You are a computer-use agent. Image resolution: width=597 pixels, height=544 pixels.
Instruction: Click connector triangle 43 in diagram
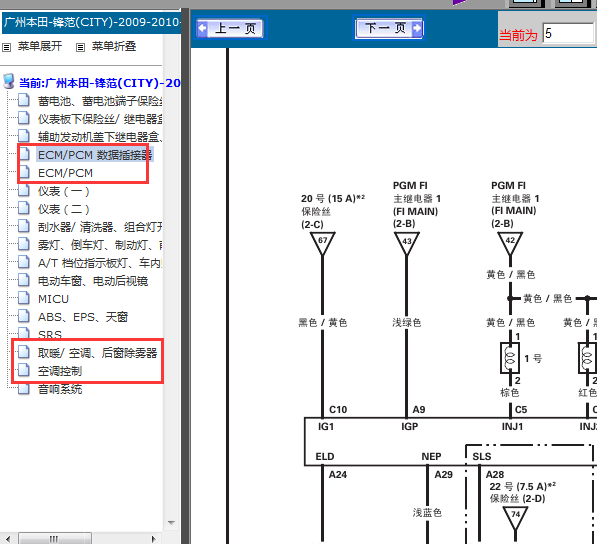click(407, 243)
